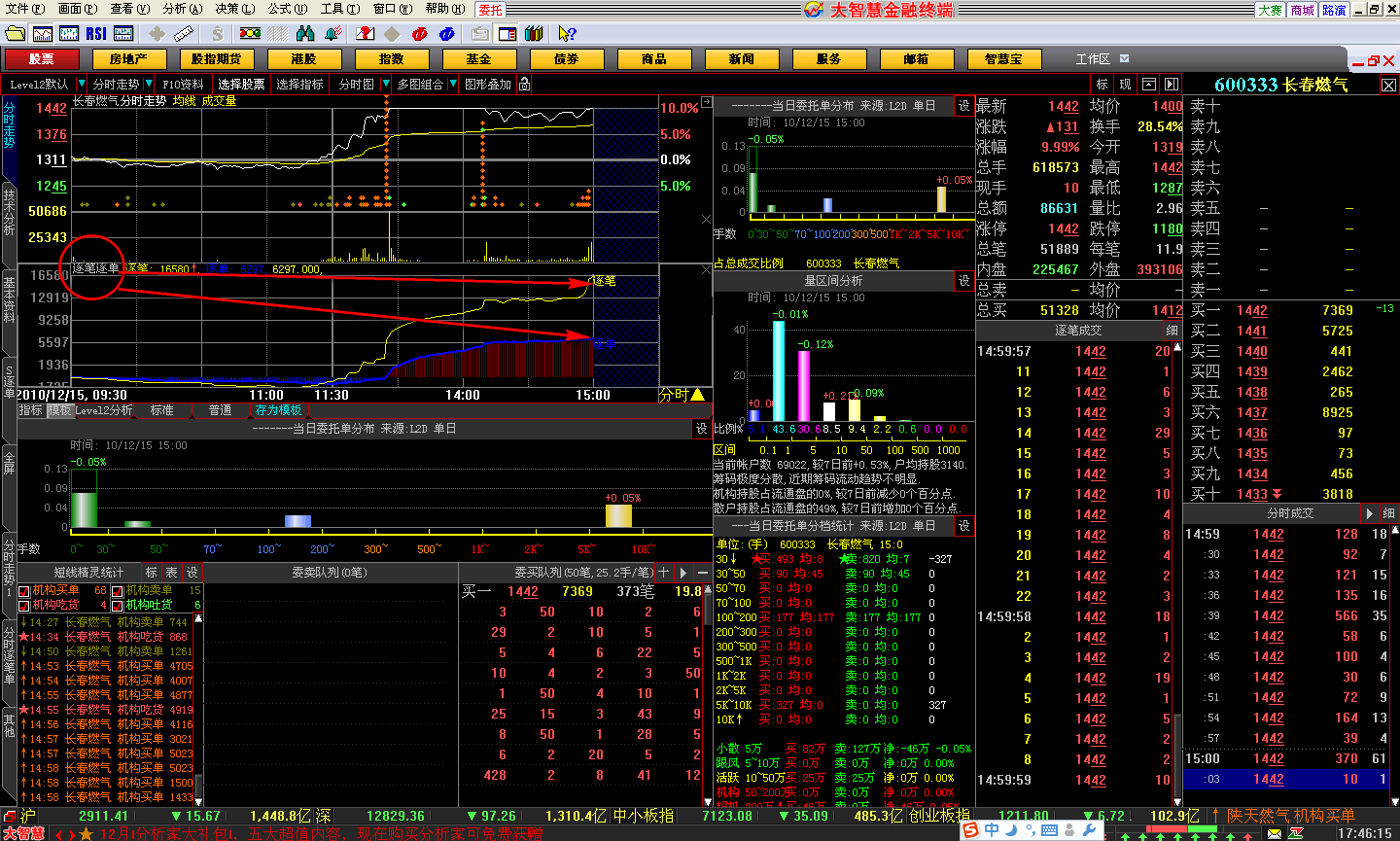The width and height of the screenshot is (1400, 841).
Task: Click the play arrow on 委买队列 header
Action: click(x=683, y=573)
